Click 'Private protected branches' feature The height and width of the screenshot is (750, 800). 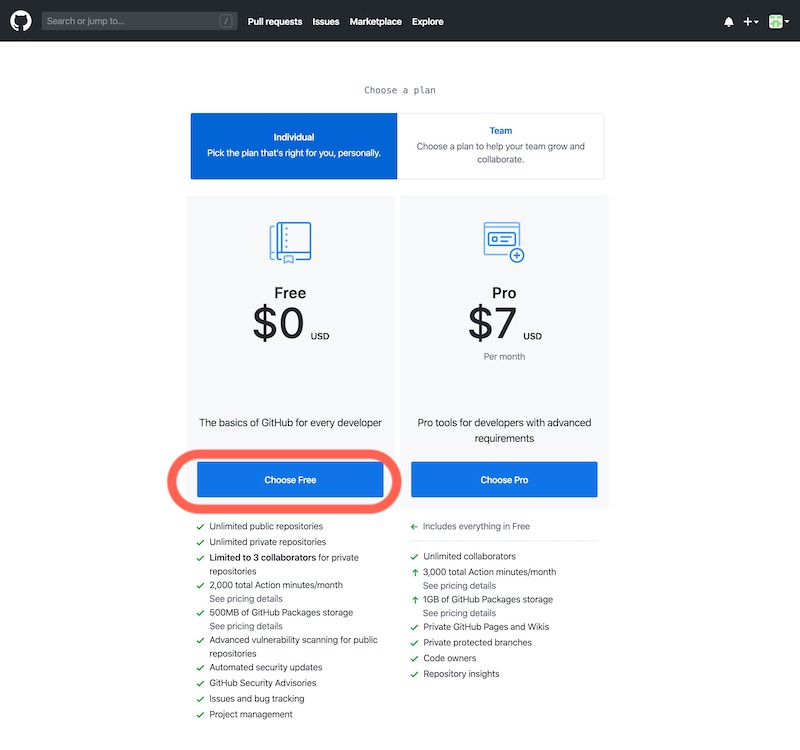[478, 643]
